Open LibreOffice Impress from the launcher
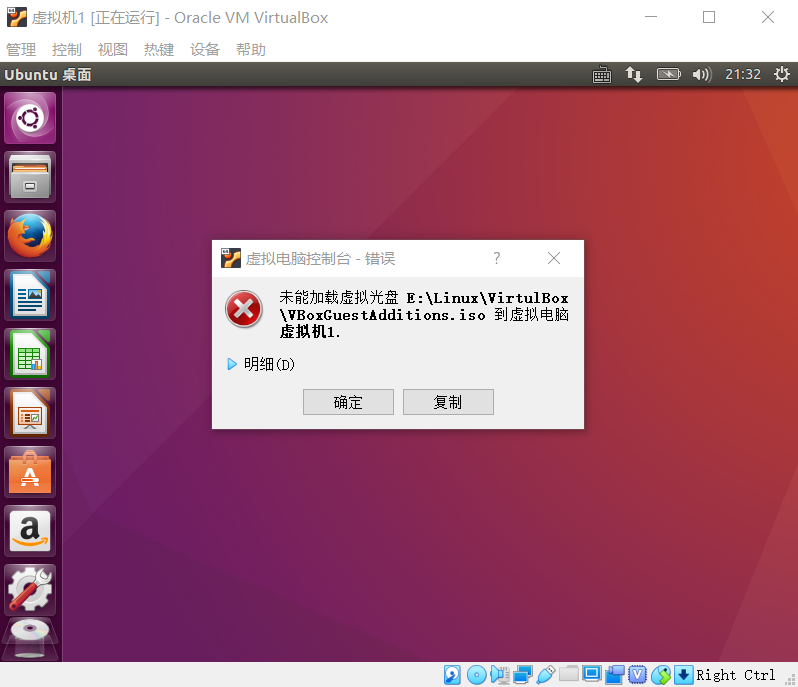This screenshot has width=798, height=687. (x=30, y=413)
